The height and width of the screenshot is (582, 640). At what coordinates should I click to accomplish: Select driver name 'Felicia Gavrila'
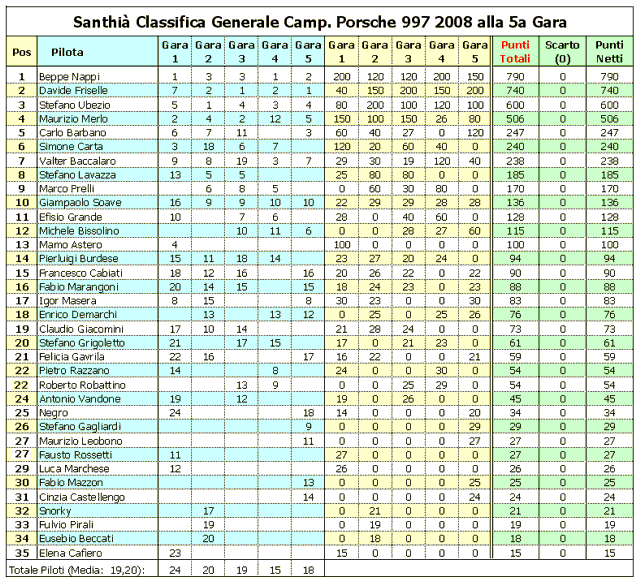[72, 357]
